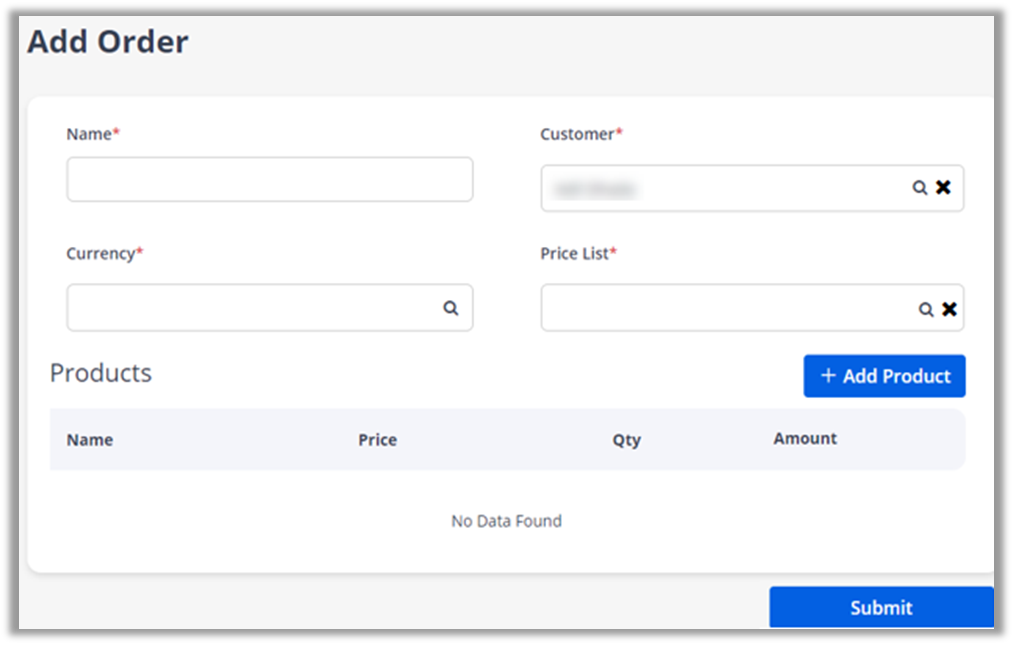Click the Qty column header
1014x645 pixels.
point(626,440)
